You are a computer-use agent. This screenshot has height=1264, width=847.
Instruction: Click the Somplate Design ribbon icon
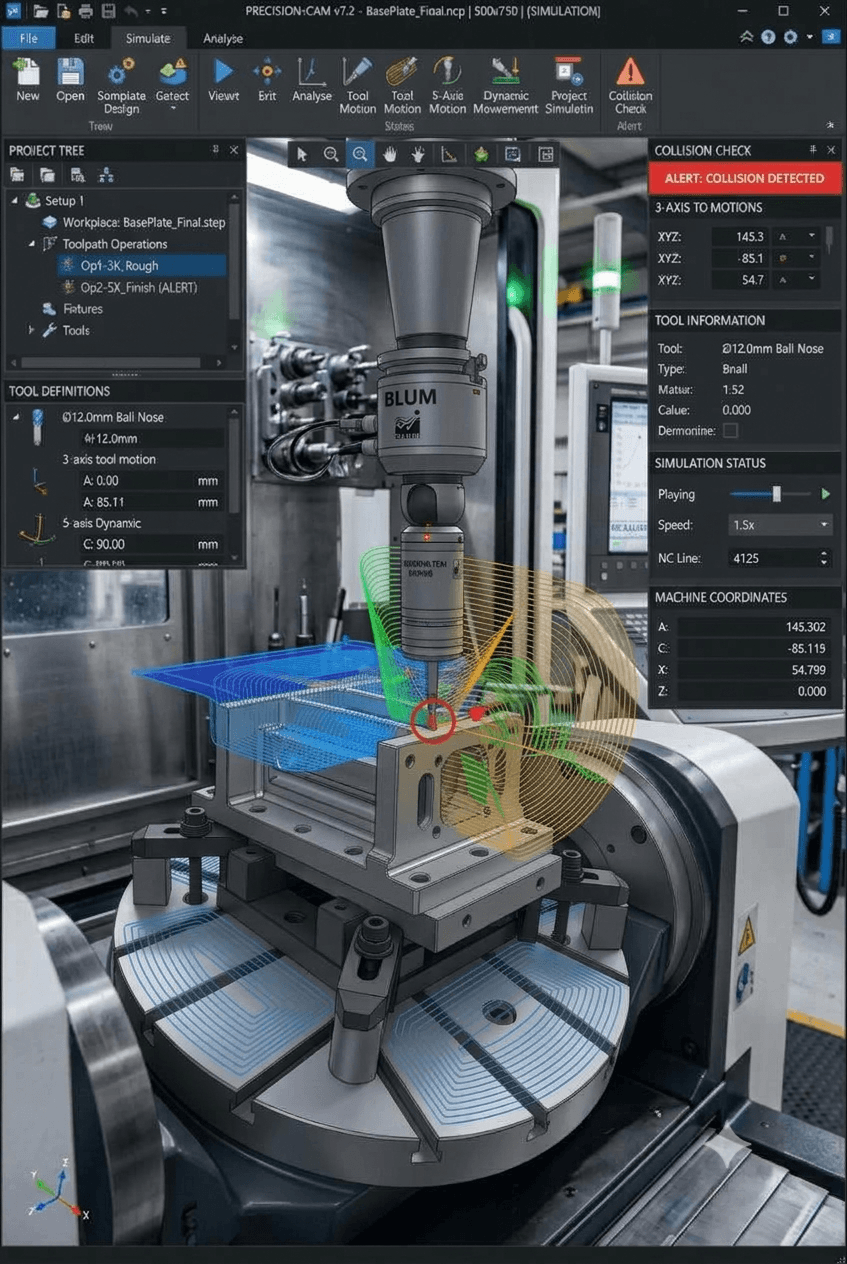(121, 72)
